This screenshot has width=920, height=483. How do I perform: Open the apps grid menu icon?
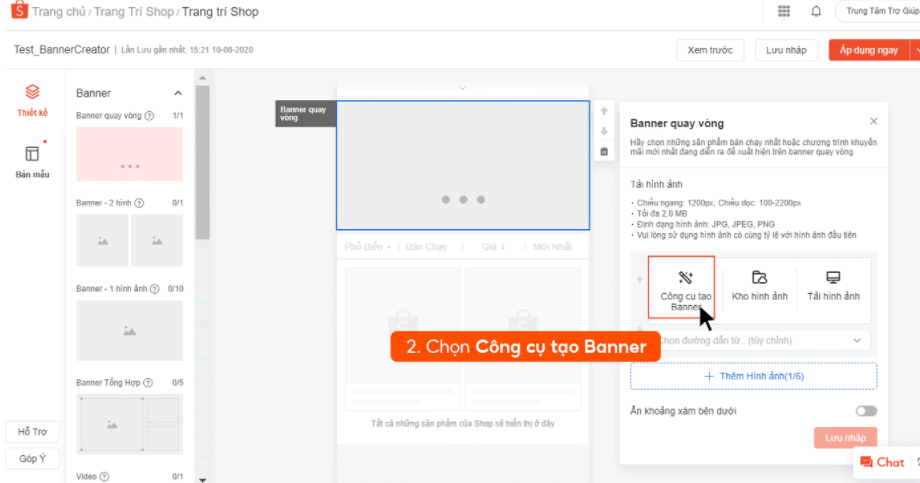783,12
